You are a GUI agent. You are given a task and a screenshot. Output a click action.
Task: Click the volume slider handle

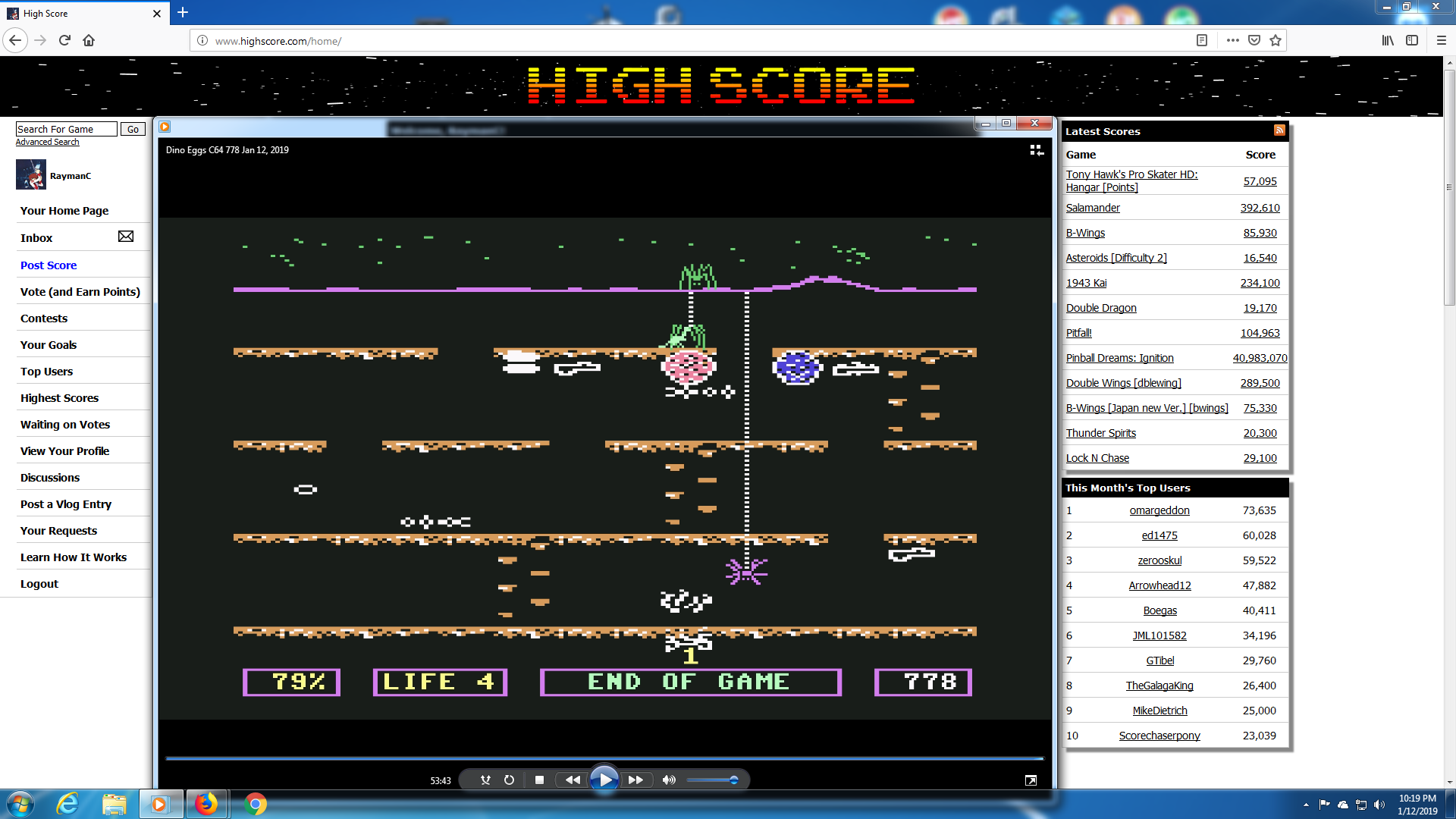[x=733, y=780]
